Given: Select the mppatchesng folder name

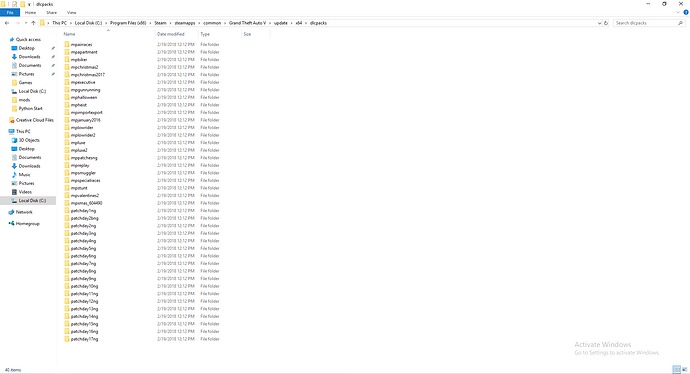Looking at the screenshot, I should (84, 158).
